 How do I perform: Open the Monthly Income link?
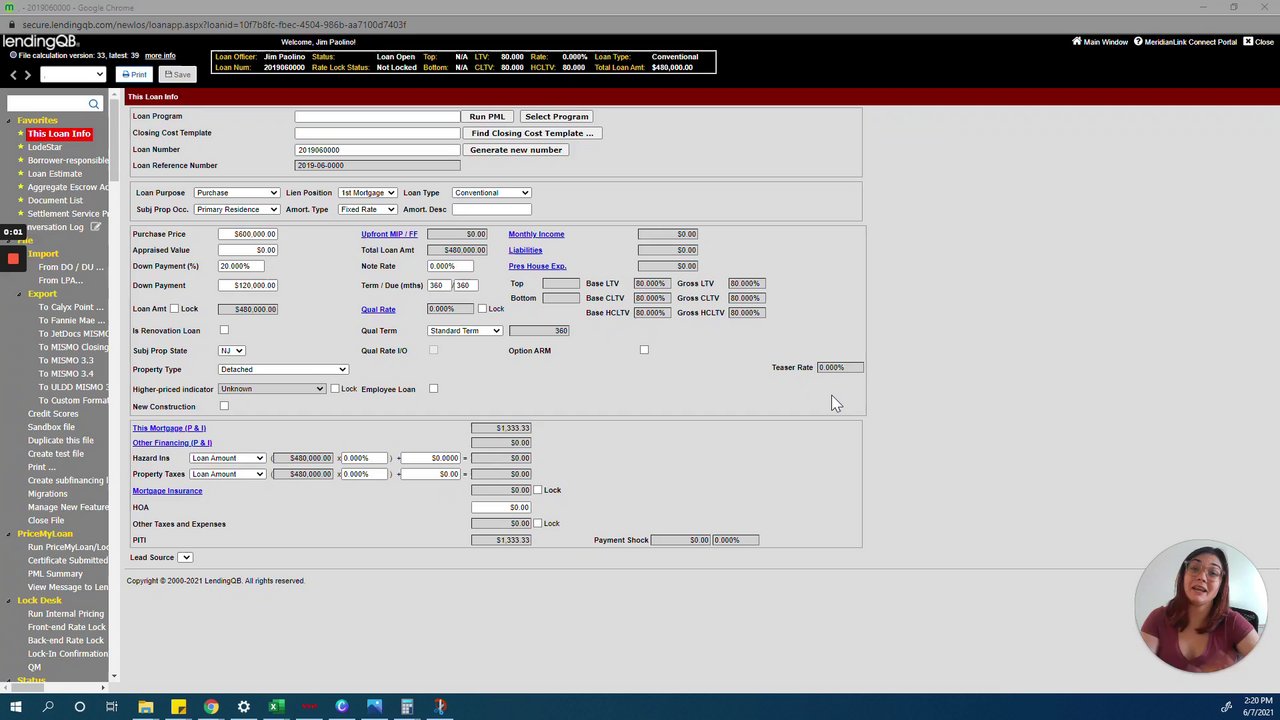coord(536,234)
